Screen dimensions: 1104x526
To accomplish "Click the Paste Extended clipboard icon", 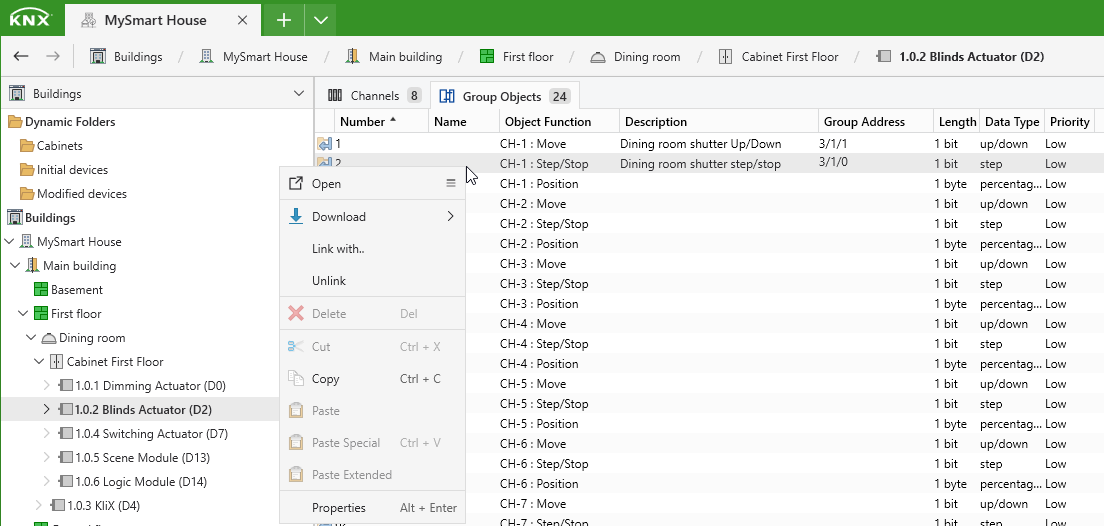I will coord(296,474).
